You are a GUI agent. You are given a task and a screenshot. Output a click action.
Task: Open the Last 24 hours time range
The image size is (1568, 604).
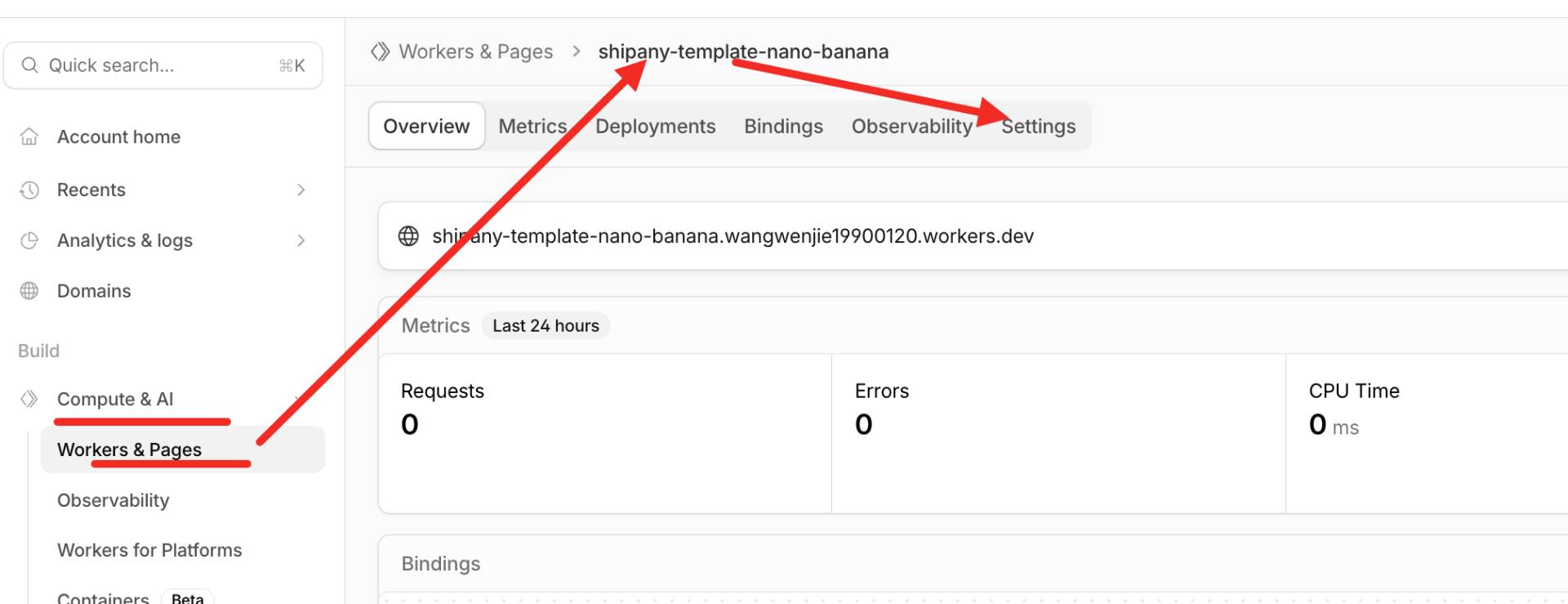pyautogui.click(x=546, y=325)
